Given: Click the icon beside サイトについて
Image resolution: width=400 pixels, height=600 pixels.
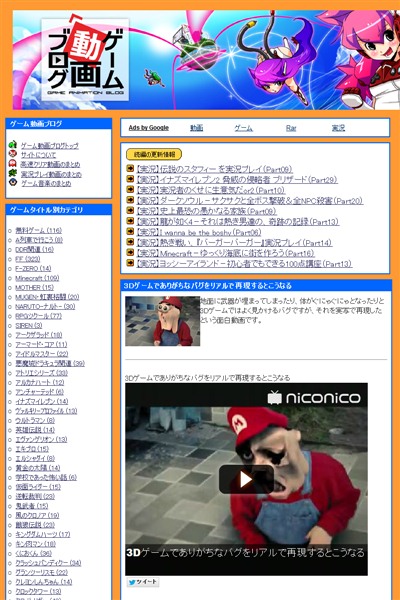Looking at the screenshot, I should pos(13,154).
